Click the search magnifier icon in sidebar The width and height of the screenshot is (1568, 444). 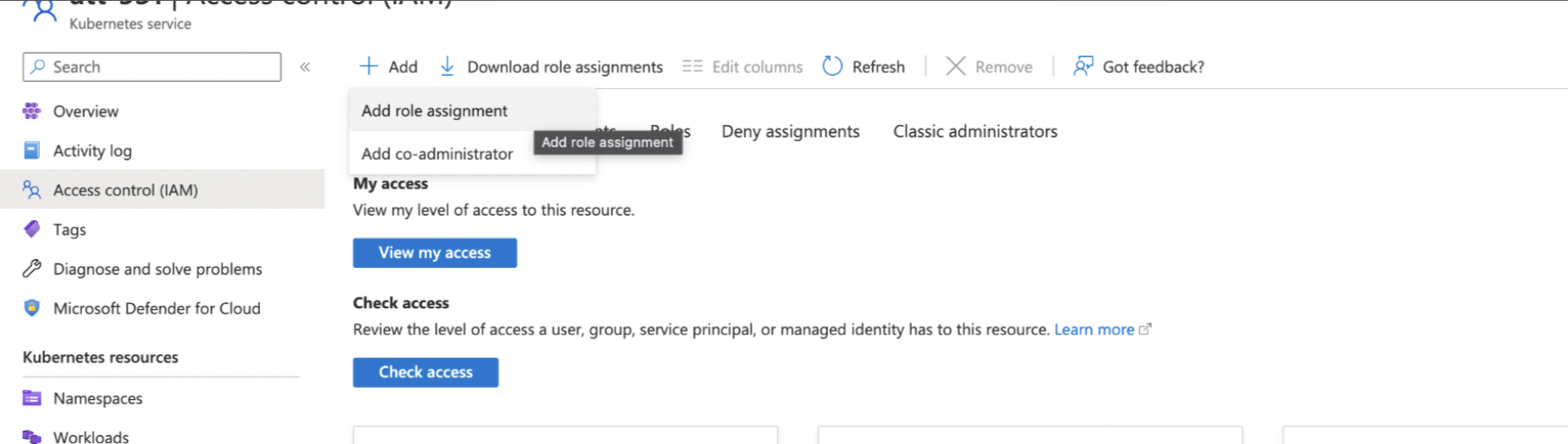pyautogui.click(x=38, y=67)
